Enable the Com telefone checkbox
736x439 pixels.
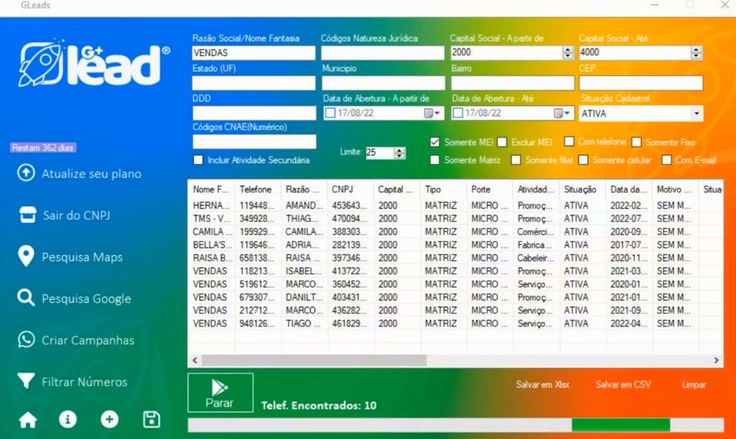click(x=569, y=142)
